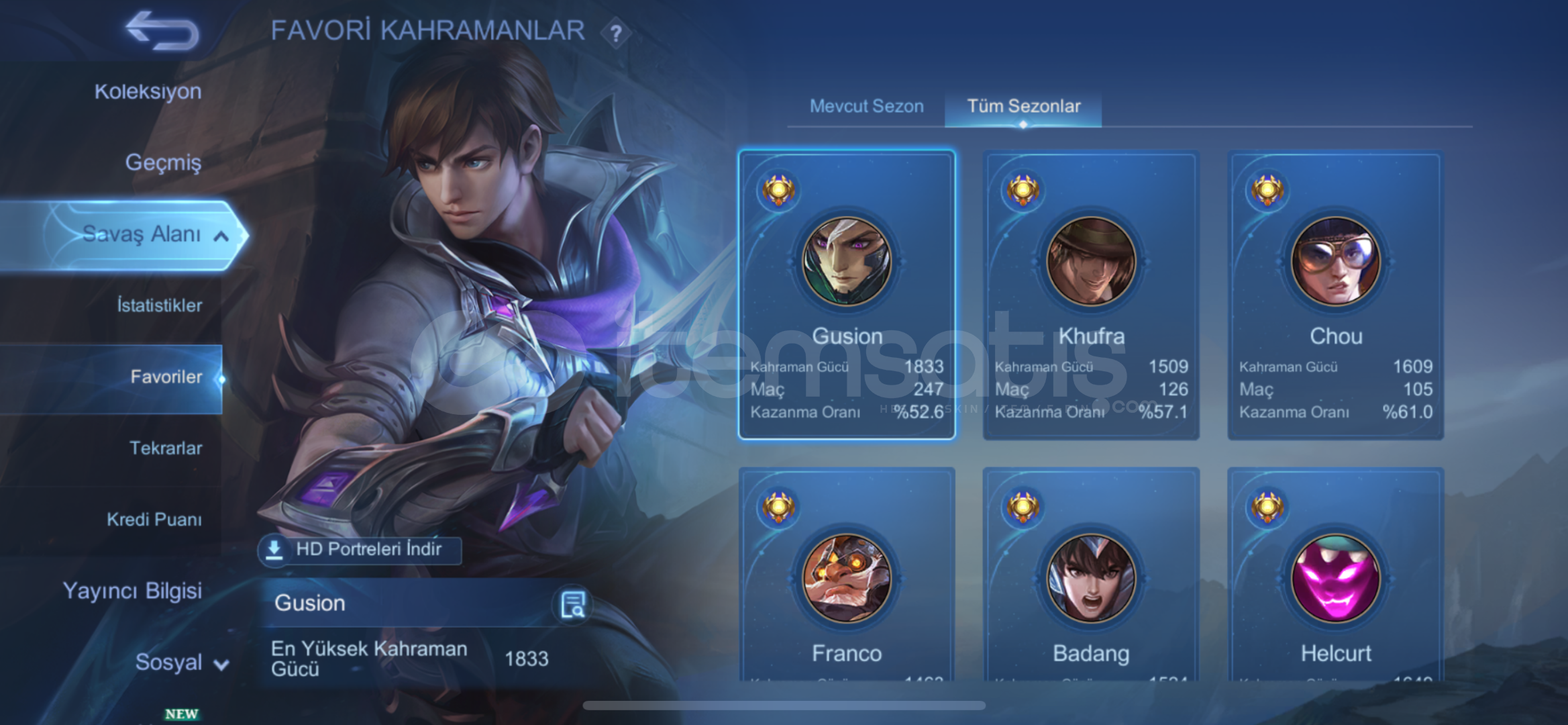
Task: Select the Gusion hero portrait
Action: pos(847,260)
